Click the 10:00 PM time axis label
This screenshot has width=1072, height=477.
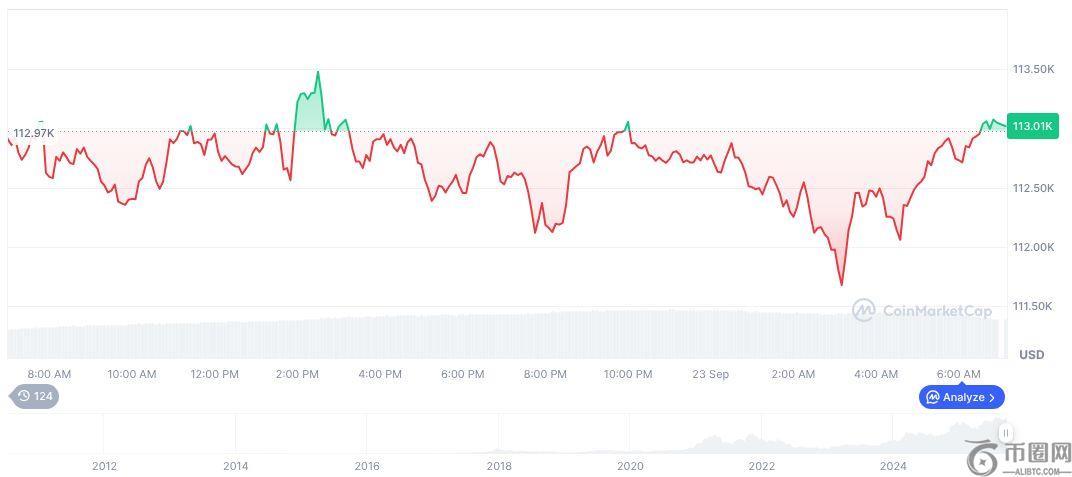pos(627,374)
